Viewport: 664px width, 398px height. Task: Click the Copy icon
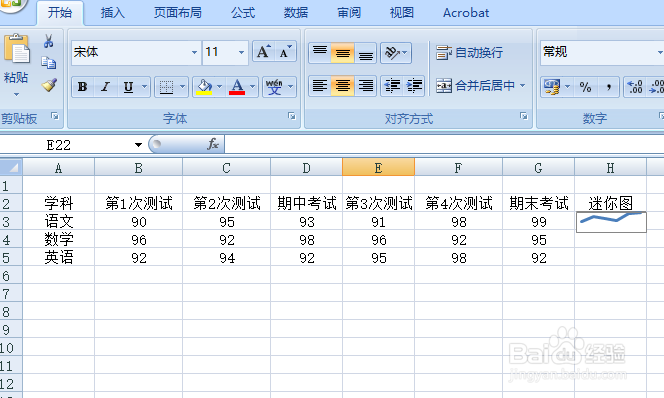[x=48, y=63]
